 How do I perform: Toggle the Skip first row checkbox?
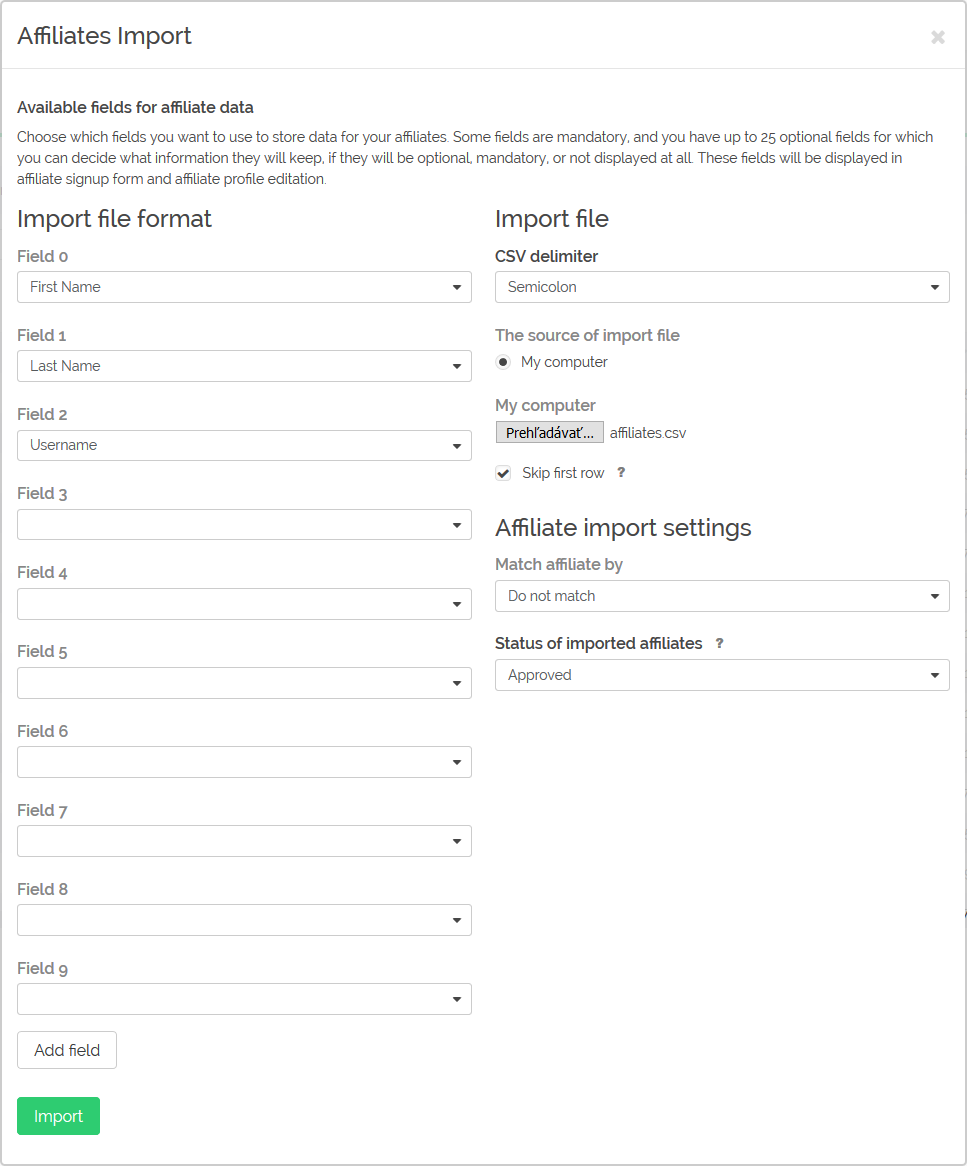[x=504, y=473]
